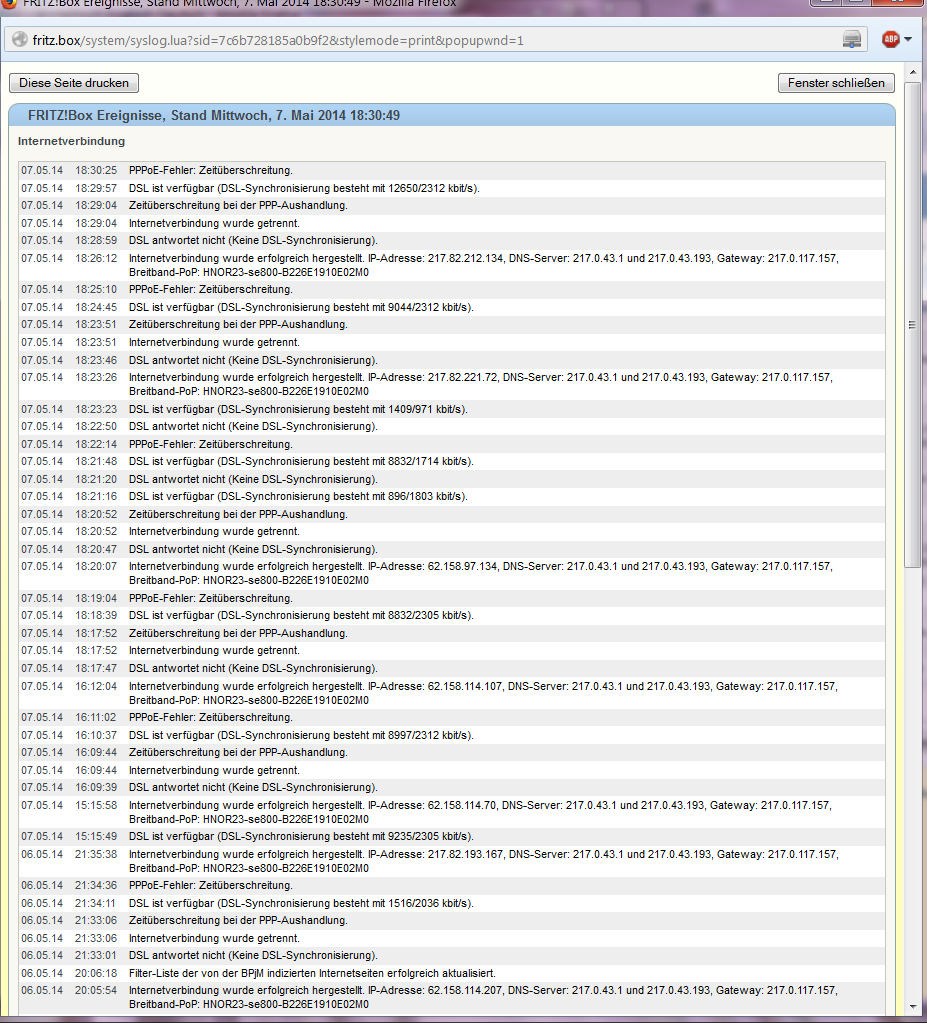Viewport: 927px width, 1023px height.
Task: Select the 18:20:47 'DSL antwortet nicht' entry
Action: pos(451,549)
